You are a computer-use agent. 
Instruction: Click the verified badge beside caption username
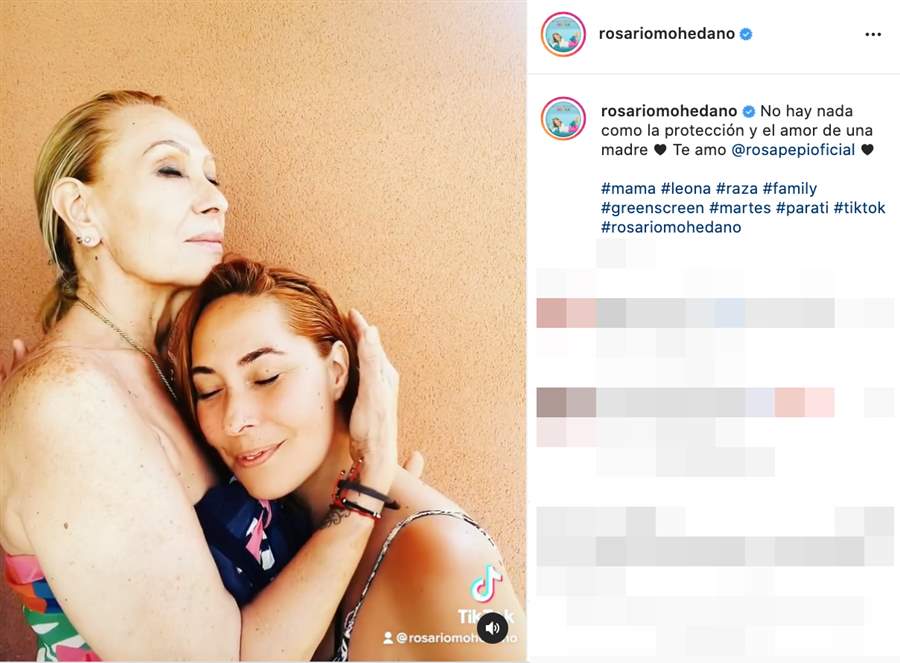tap(748, 111)
